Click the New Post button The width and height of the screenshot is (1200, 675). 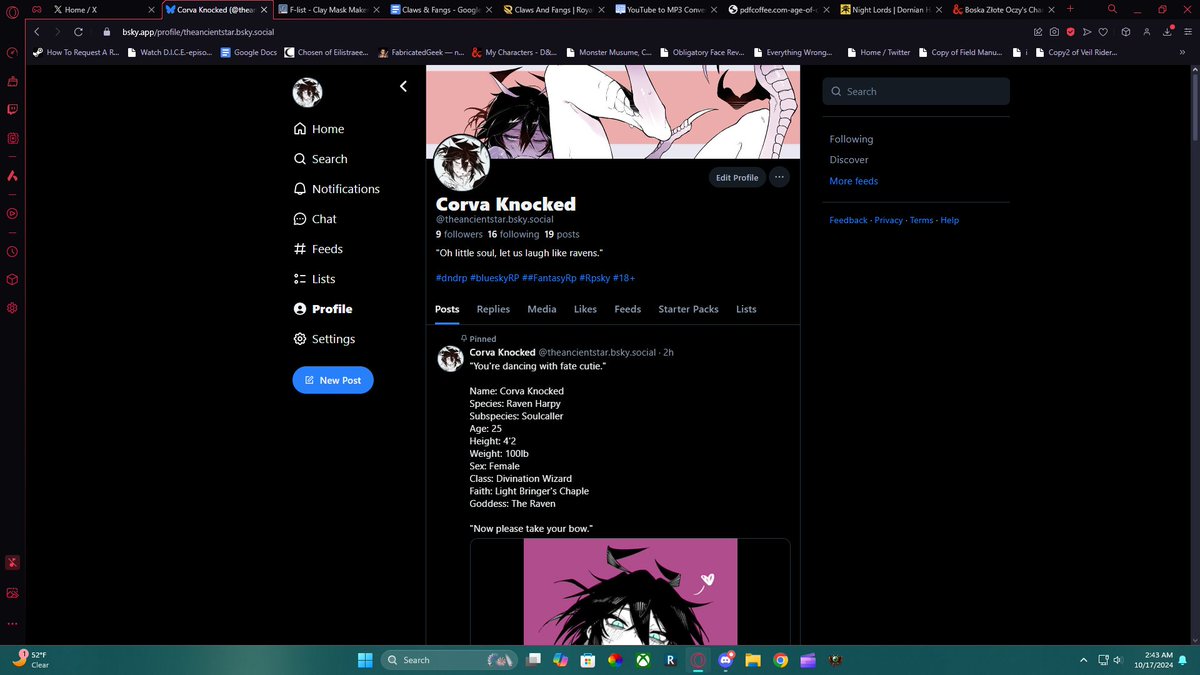pos(333,380)
